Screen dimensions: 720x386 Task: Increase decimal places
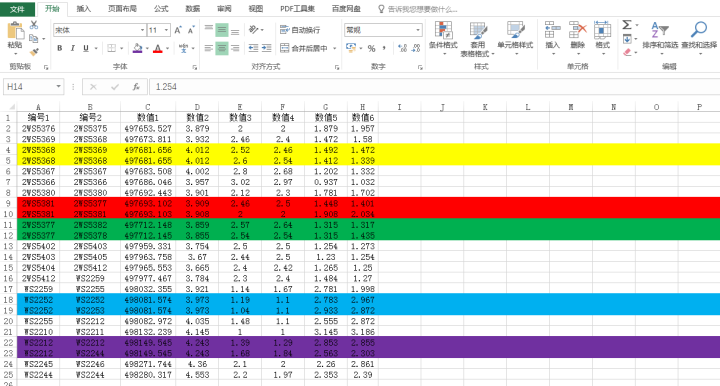(402, 48)
